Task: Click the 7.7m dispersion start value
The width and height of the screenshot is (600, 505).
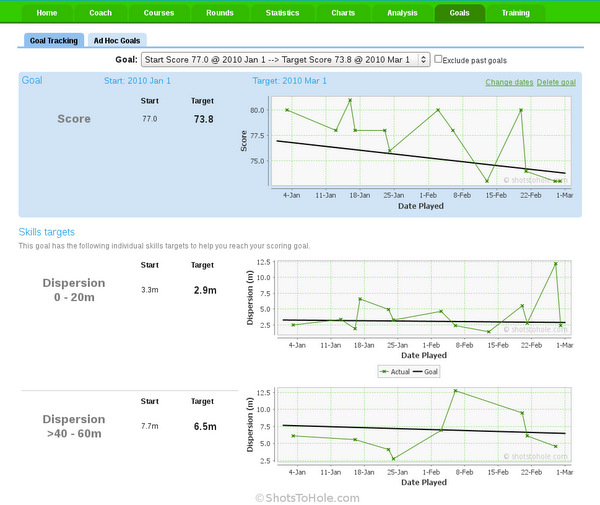Action: 150,426
